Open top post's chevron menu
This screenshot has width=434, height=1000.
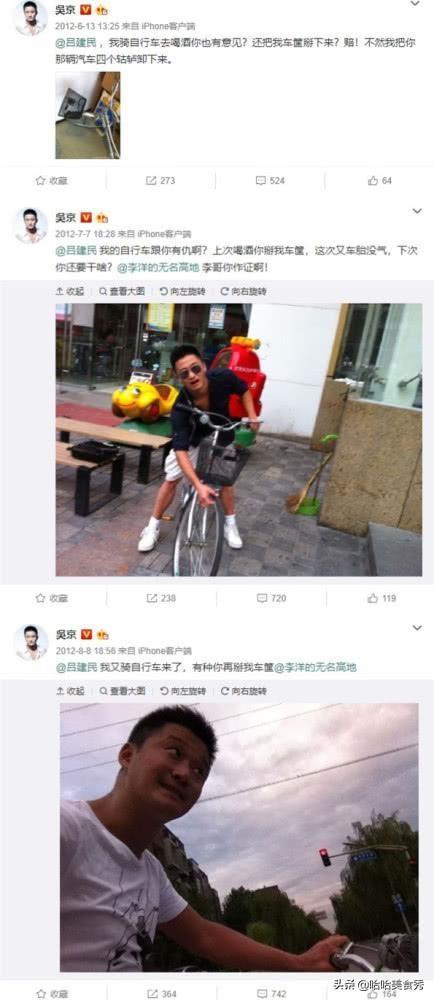416,3
